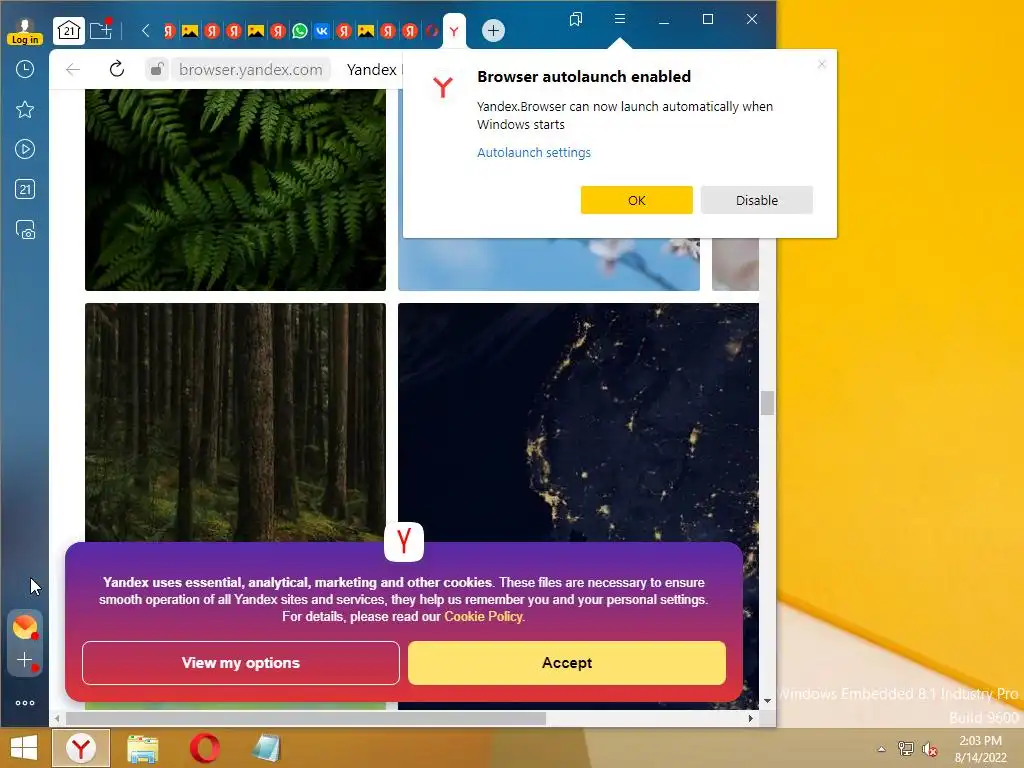The image size is (1024, 768).
Task: Click the network tray icon
Action: click(x=906, y=749)
